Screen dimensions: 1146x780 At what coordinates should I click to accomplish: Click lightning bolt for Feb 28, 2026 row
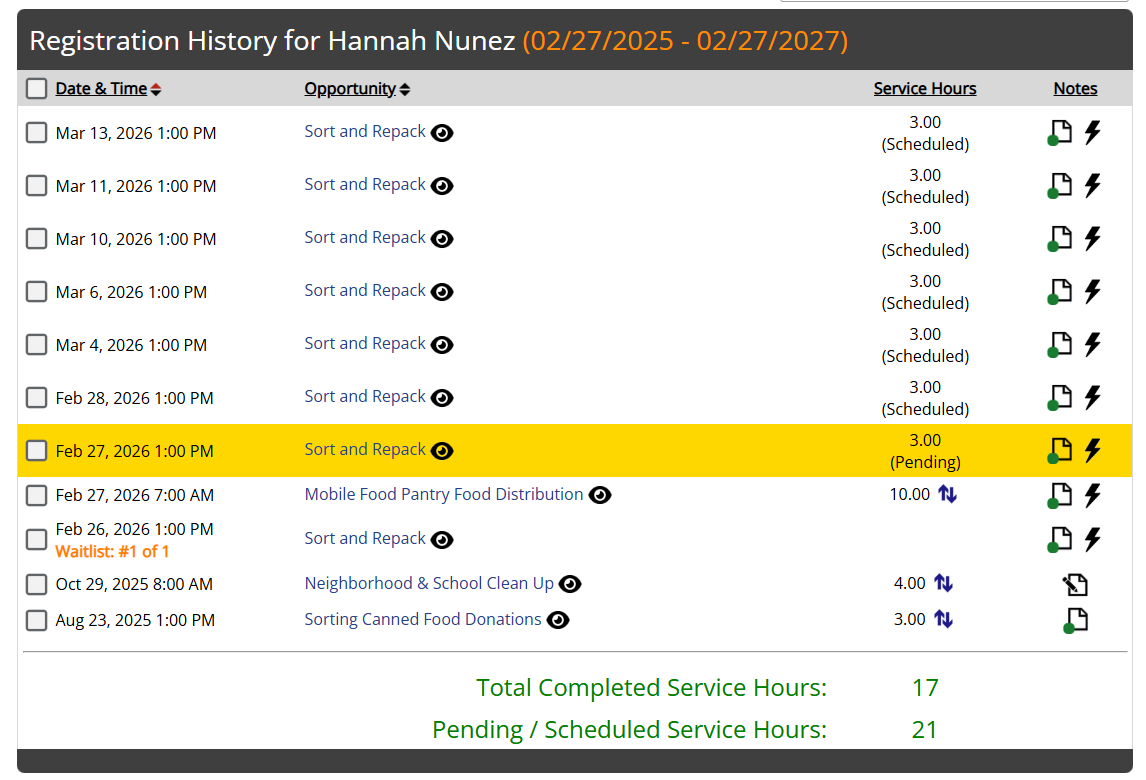(1093, 398)
